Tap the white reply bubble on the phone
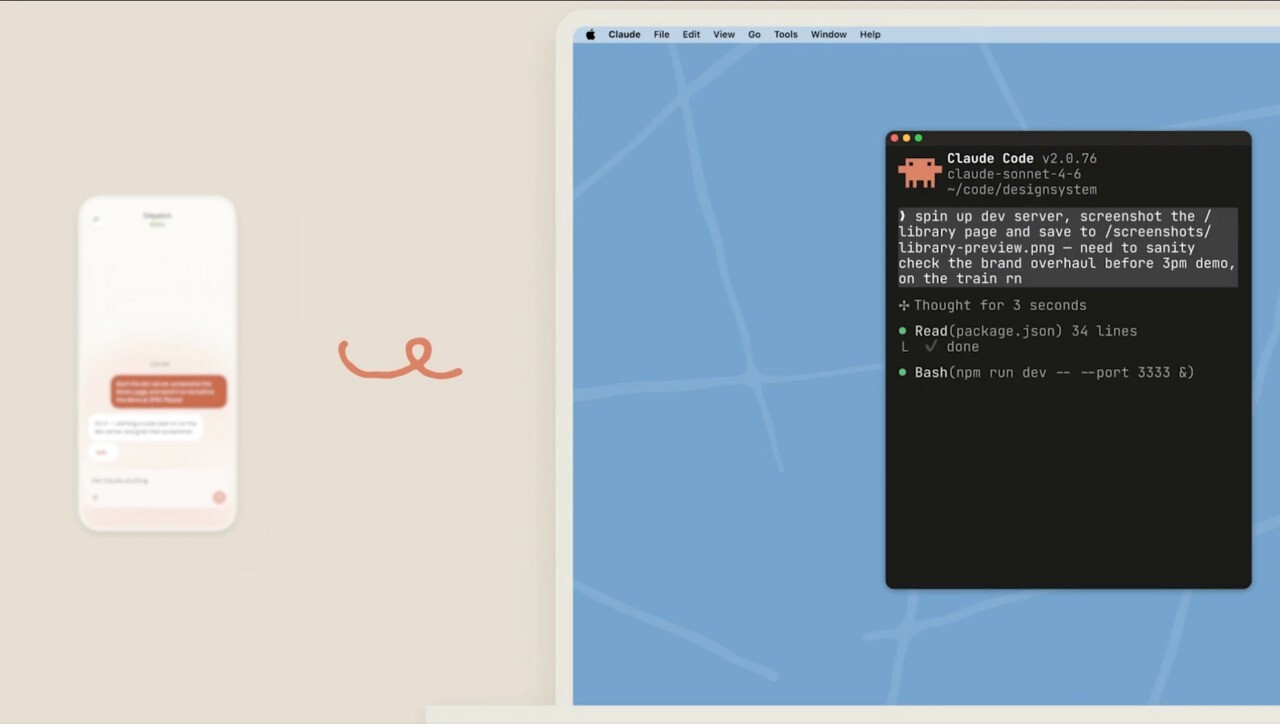The image size is (1280, 724). [x=146, y=428]
